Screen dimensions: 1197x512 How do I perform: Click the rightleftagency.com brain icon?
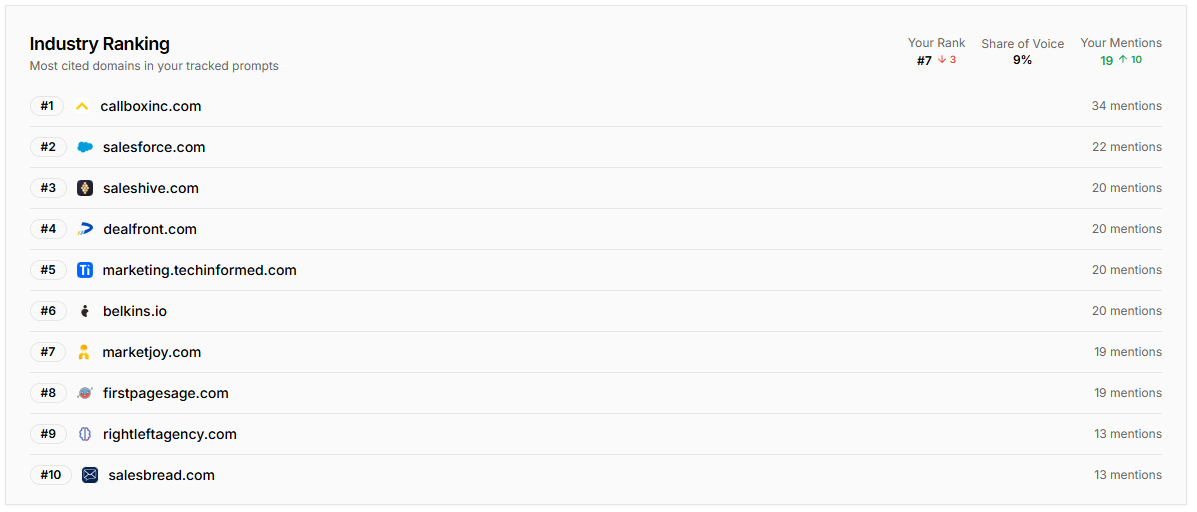coord(85,434)
